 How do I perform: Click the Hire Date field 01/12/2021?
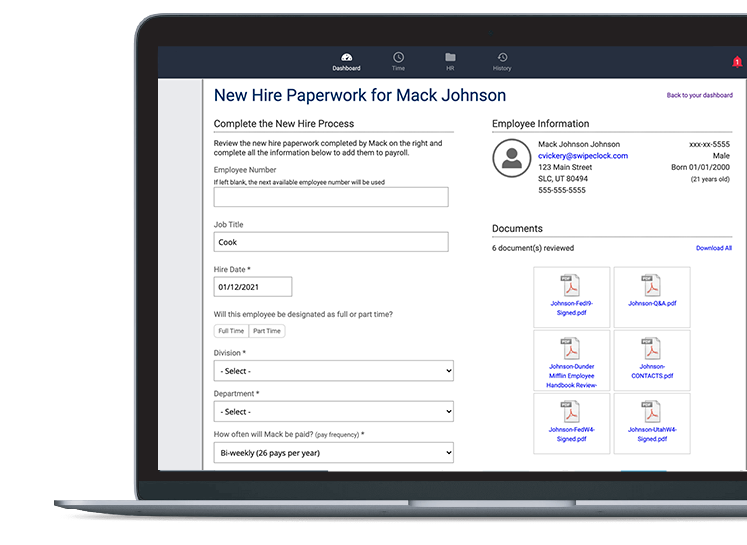pos(253,287)
